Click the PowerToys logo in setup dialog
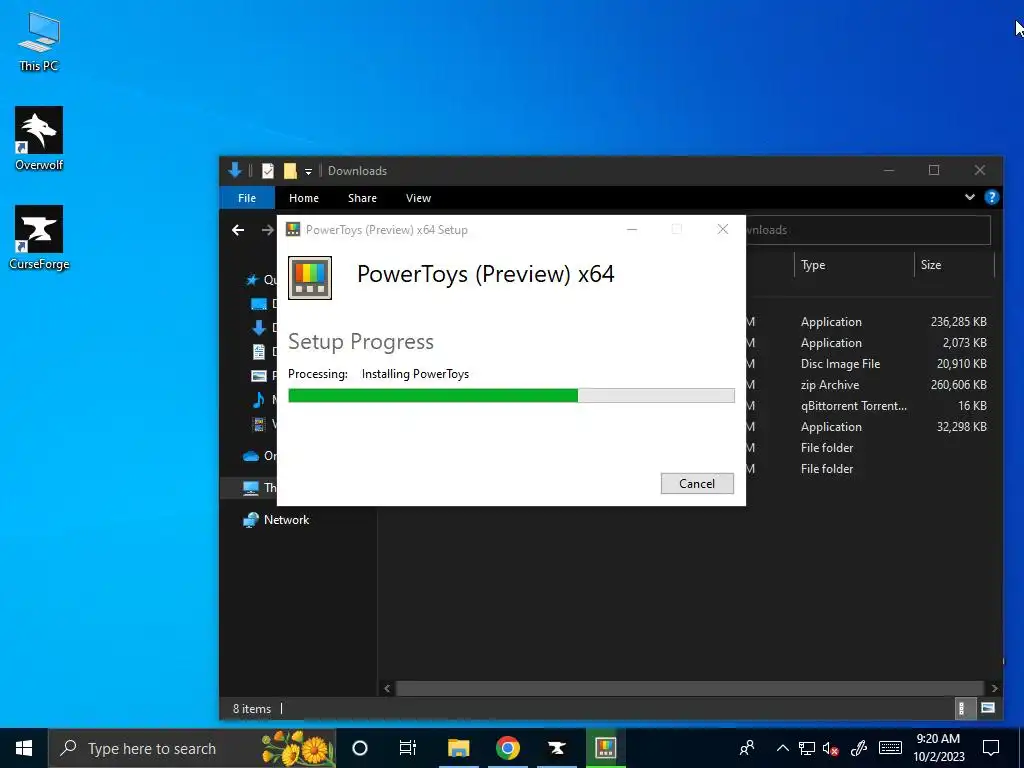This screenshot has width=1024, height=768. click(x=310, y=278)
